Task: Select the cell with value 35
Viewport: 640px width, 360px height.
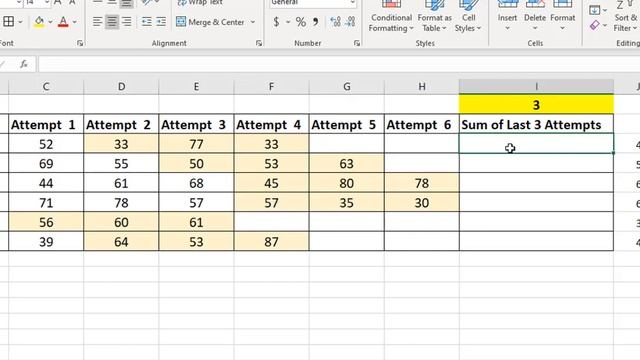Action: coord(347,203)
